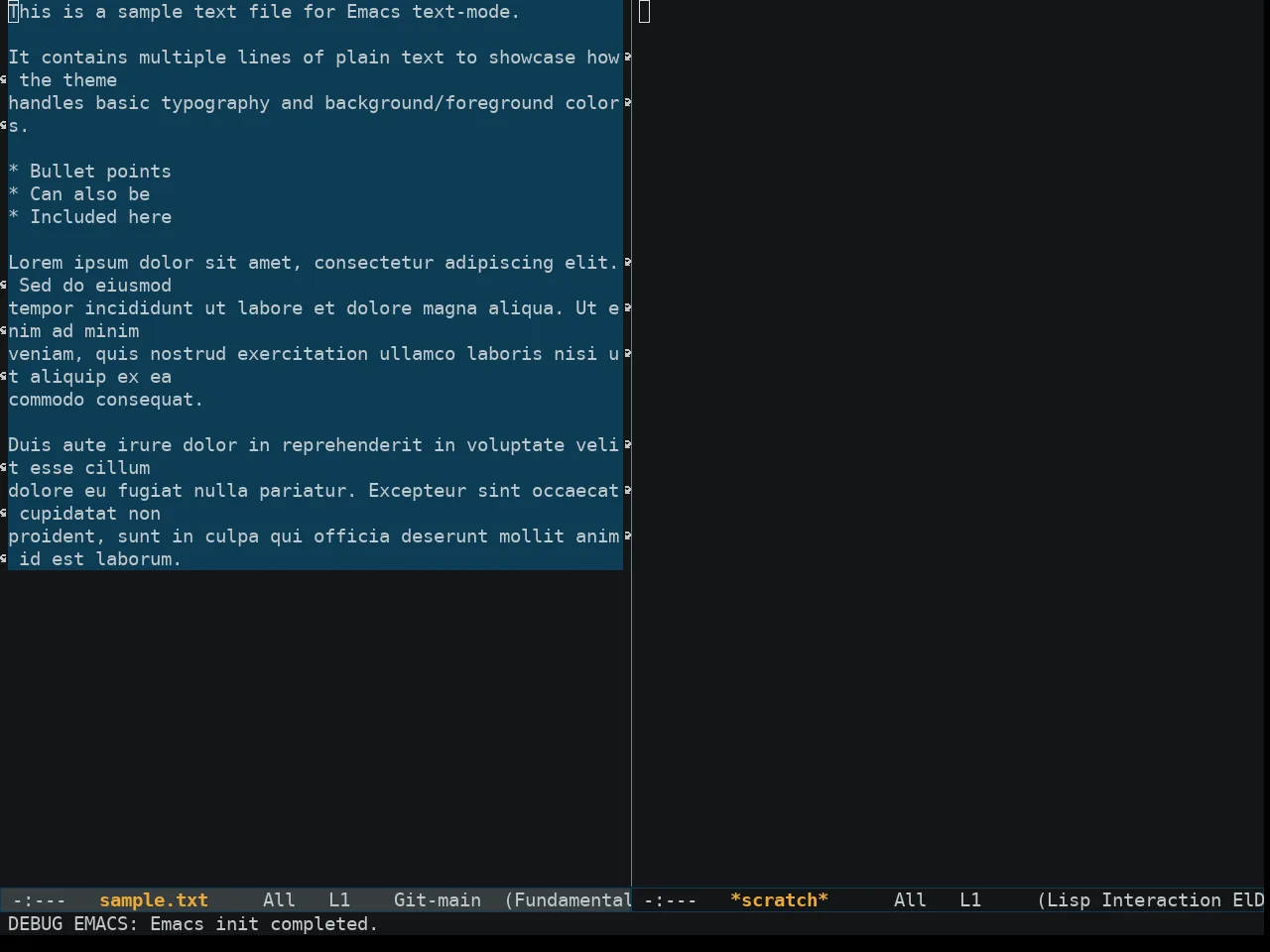Screen dimensions: 1270x952
Task: Click 'All' position indicator in scratch mode line
Action: click(x=910, y=900)
